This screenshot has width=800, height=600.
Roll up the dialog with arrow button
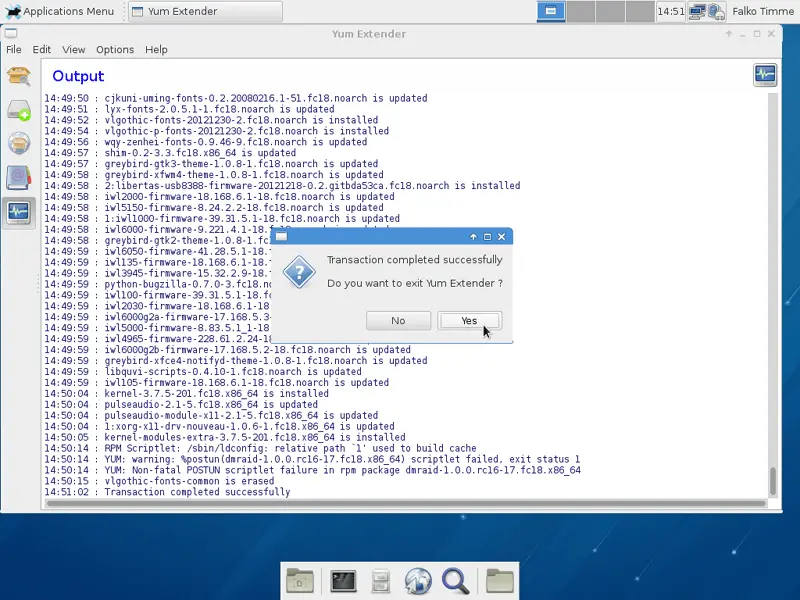[x=473, y=237]
